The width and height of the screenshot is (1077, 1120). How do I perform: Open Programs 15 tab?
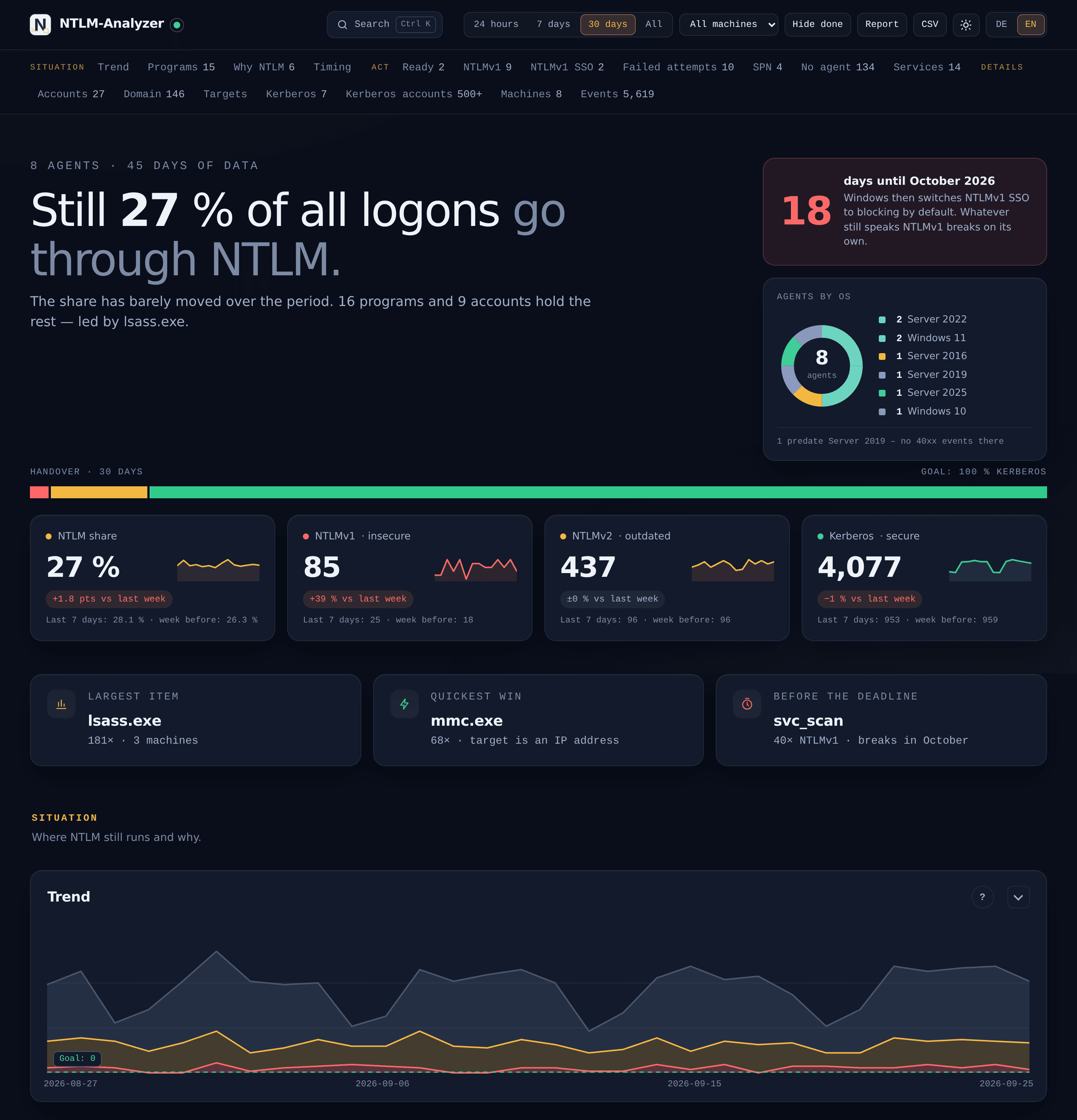[x=181, y=67]
